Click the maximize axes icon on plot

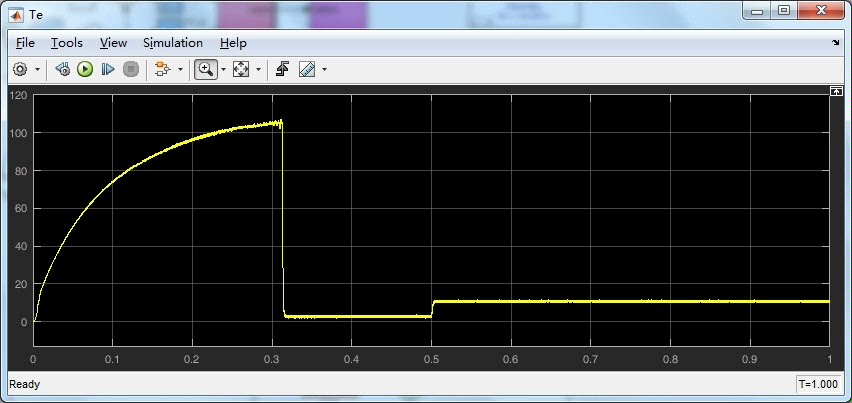(x=836, y=91)
